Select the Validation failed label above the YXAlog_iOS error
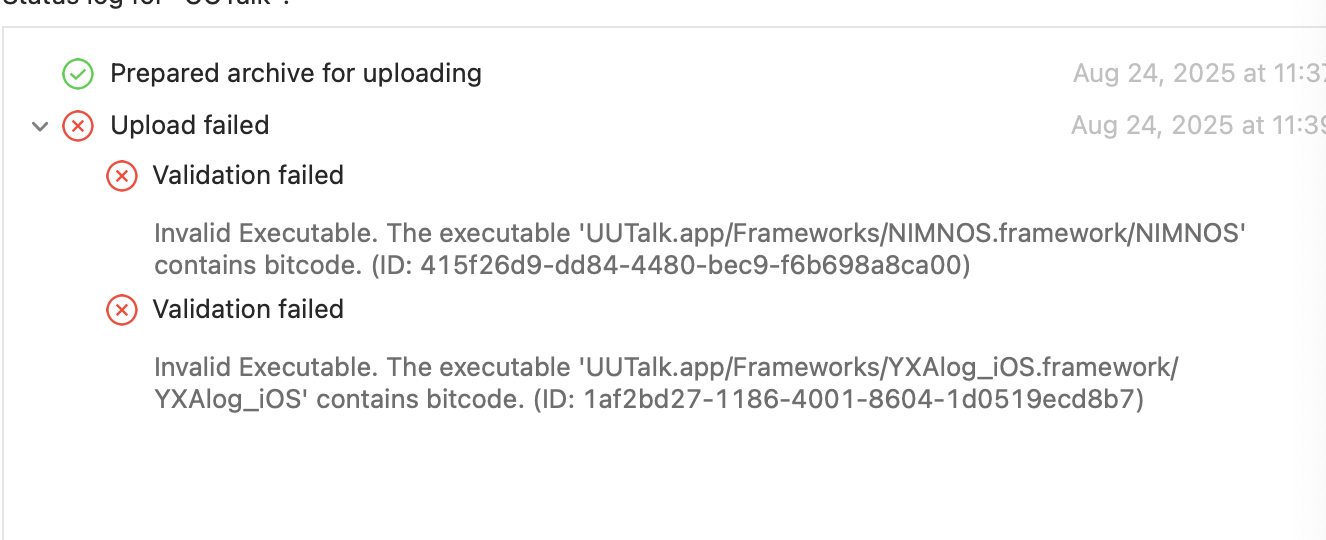 pyautogui.click(x=248, y=310)
